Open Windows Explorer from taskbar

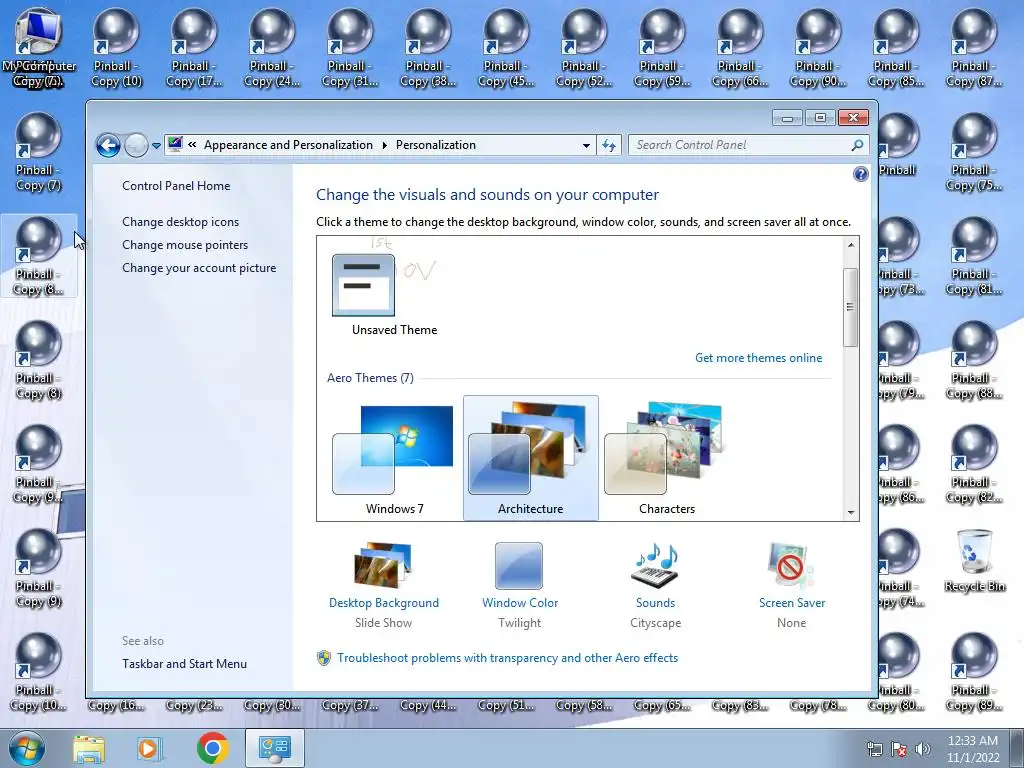89,748
